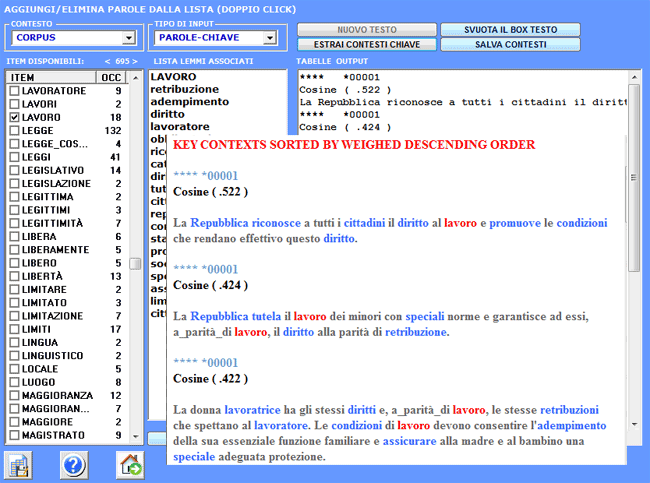Open the CONTESTO dropdown showing CORPUS
Image resolution: width=650 pixels, height=483 pixels.
(x=74, y=38)
